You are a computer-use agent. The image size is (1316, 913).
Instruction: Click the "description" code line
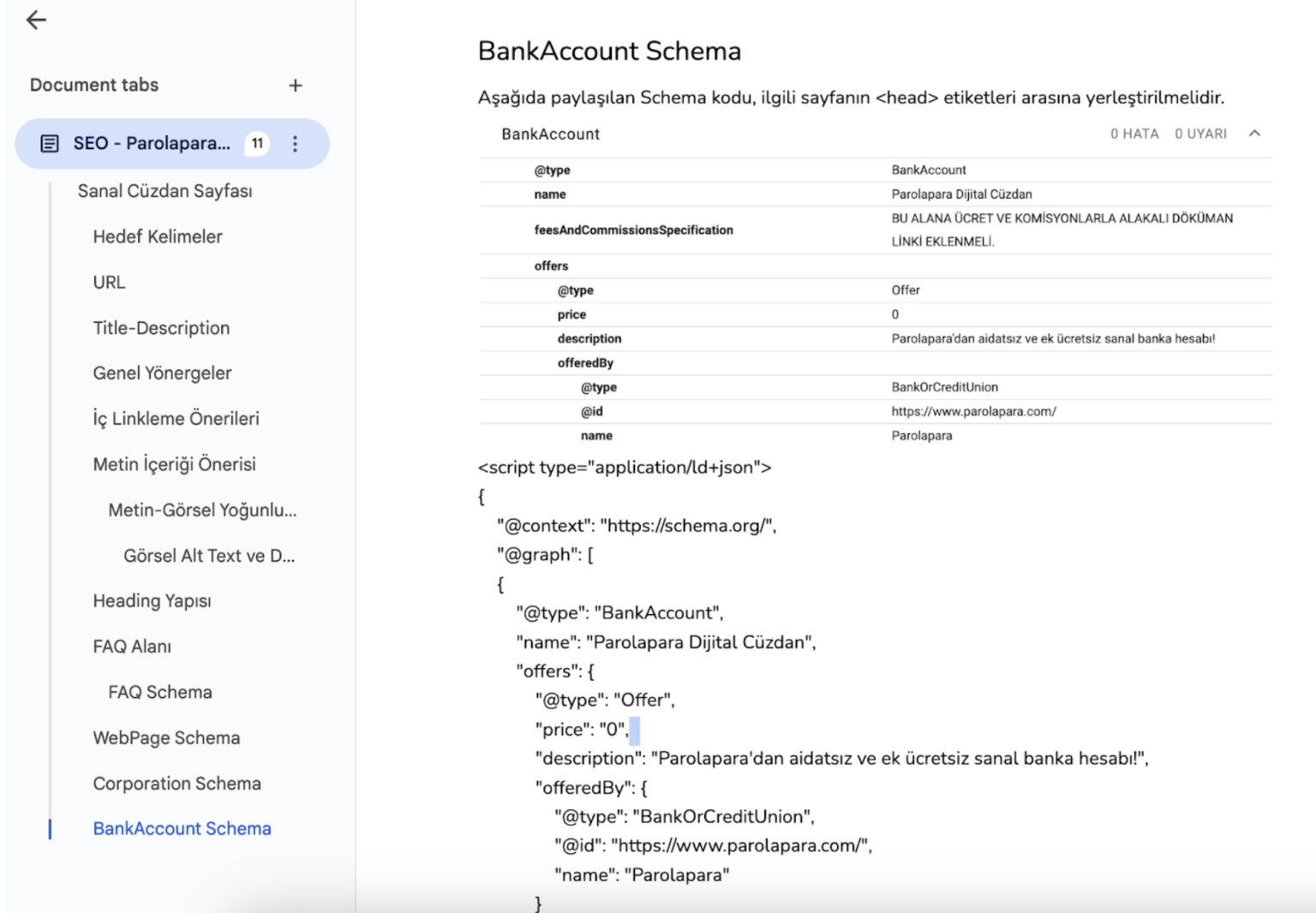[x=841, y=759]
